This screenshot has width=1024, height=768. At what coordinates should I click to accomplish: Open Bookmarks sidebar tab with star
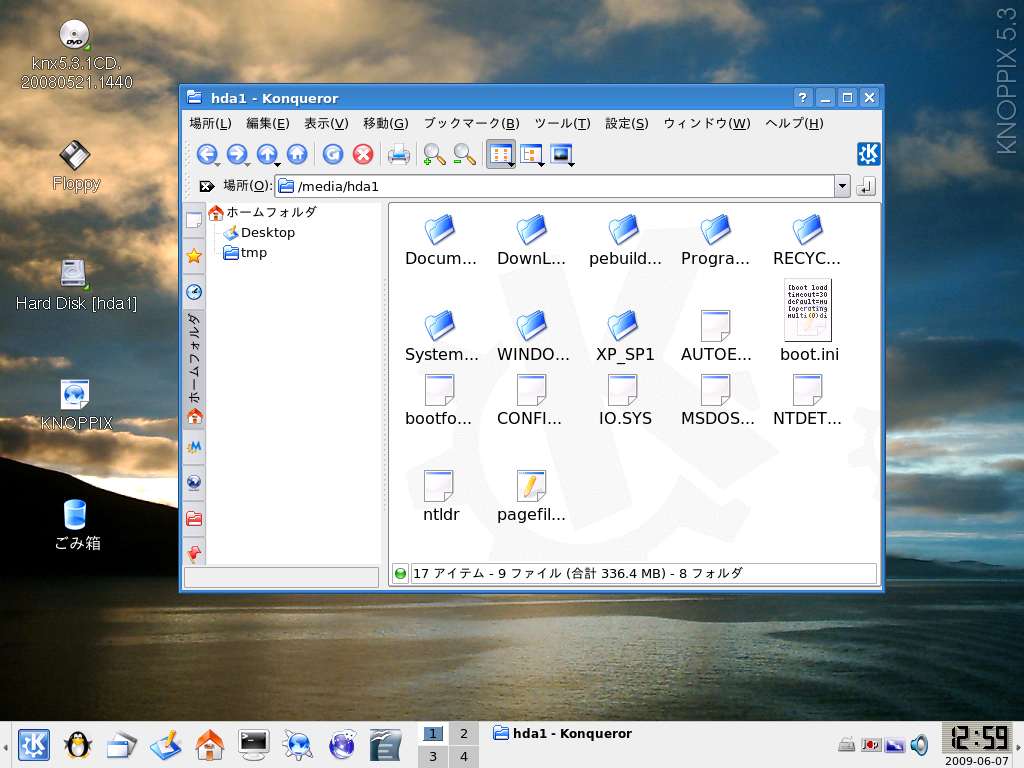[x=194, y=255]
